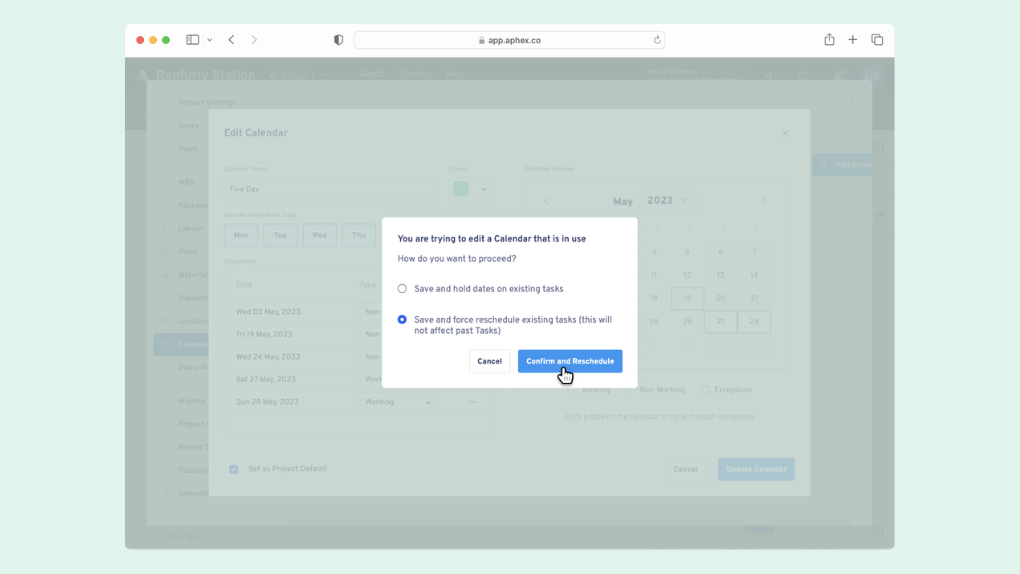Select 'Save and hold dates' radio option

tap(402, 289)
